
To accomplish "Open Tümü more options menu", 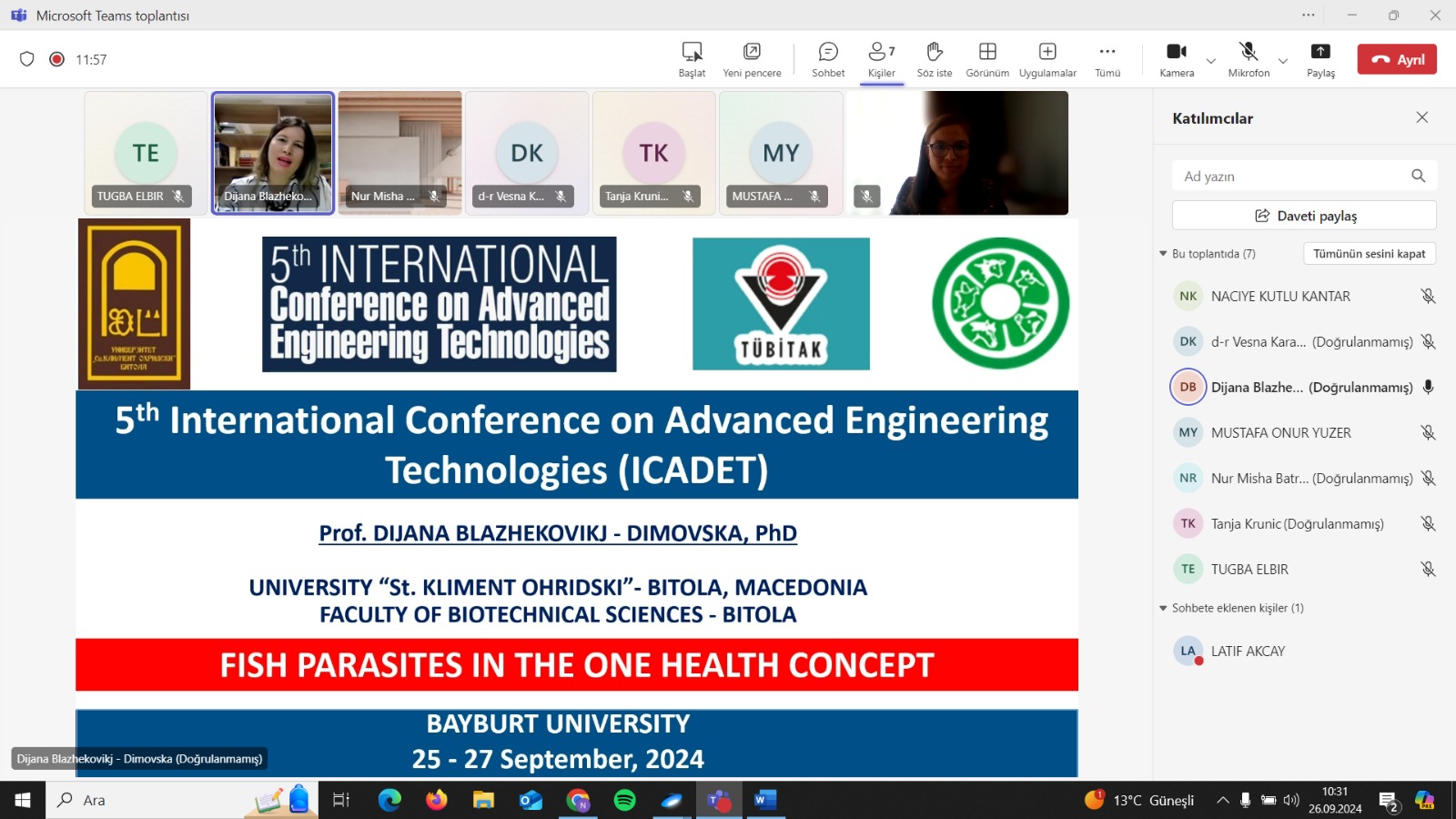I will pos(1107,59).
